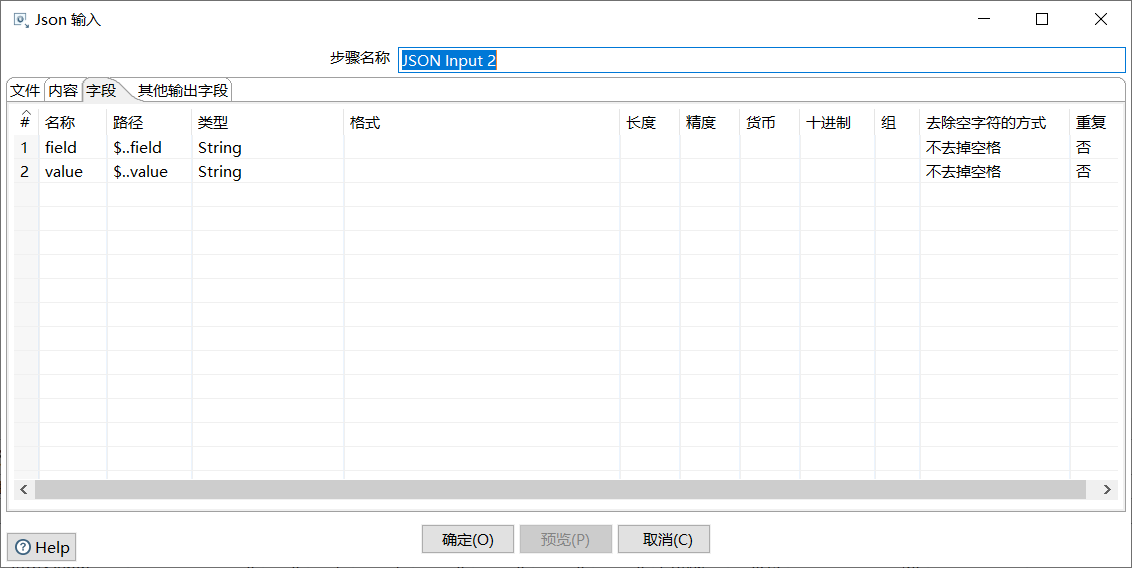Click String type cell in field row

268,147
